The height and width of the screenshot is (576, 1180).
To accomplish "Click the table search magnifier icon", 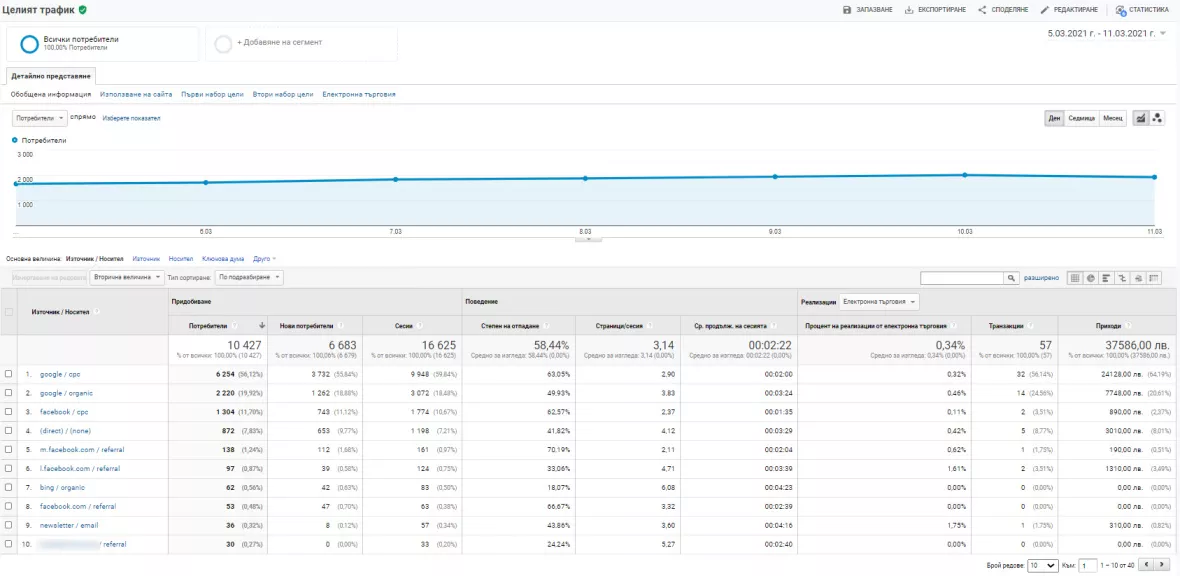I will tap(1012, 278).
